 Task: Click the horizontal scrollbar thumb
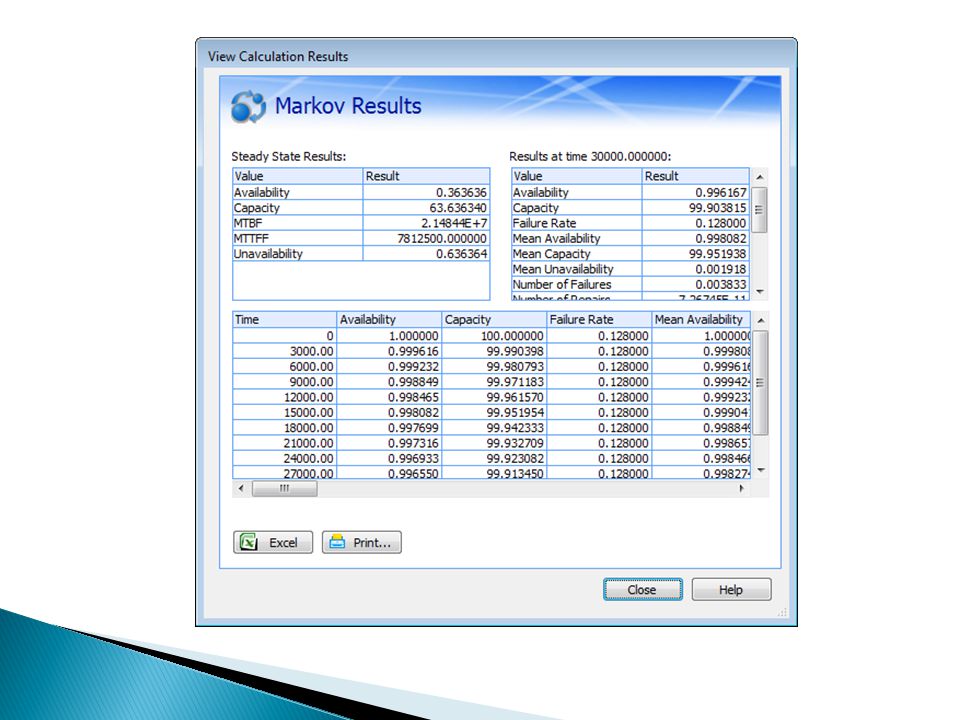[x=285, y=489]
